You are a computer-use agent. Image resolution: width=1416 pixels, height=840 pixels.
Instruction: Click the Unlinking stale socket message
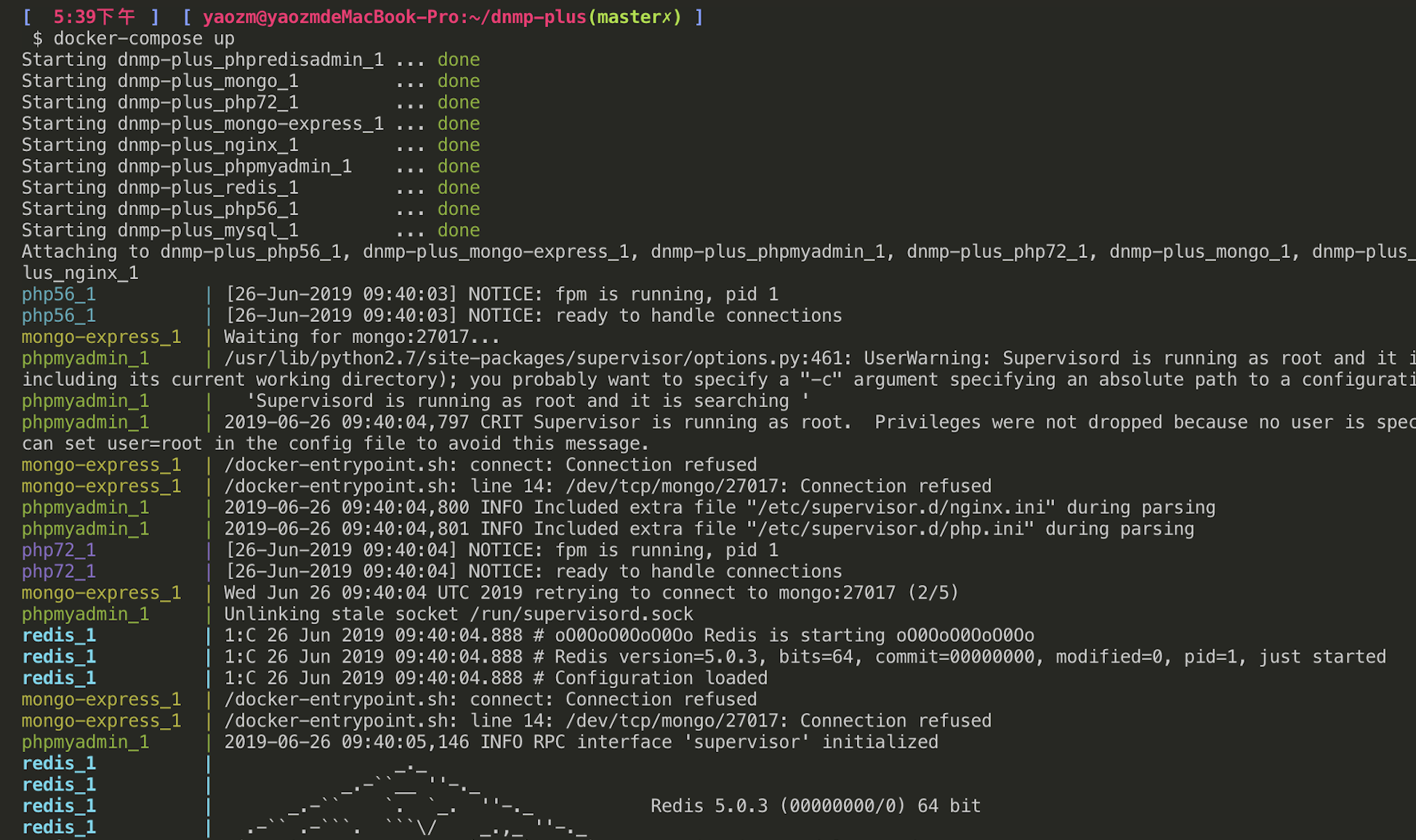click(x=459, y=614)
